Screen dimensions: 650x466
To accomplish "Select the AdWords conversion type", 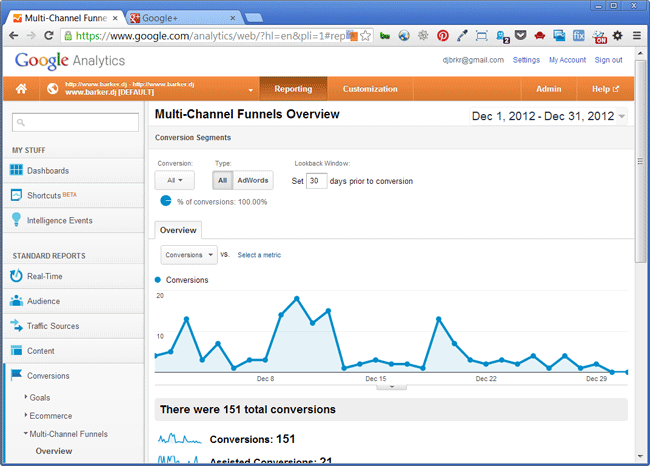I will [x=253, y=180].
